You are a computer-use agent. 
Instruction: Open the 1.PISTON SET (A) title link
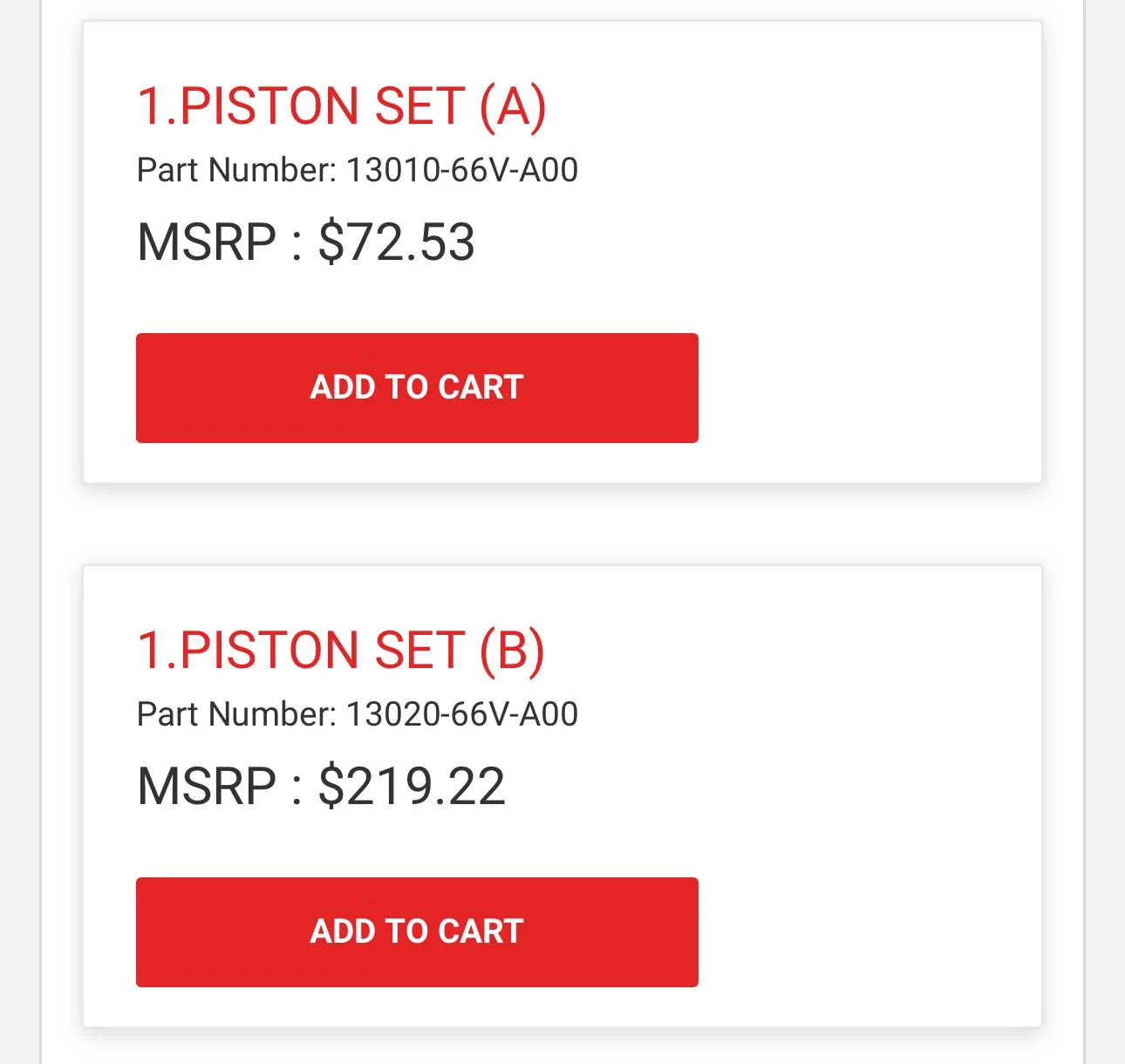pyautogui.click(x=341, y=106)
